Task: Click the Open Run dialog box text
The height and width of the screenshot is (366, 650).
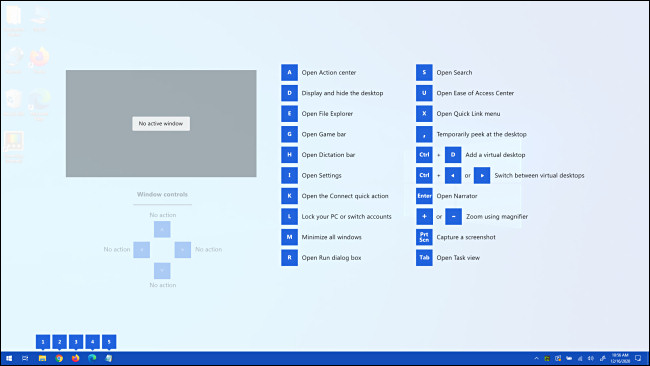Action: pyautogui.click(x=331, y=257)
